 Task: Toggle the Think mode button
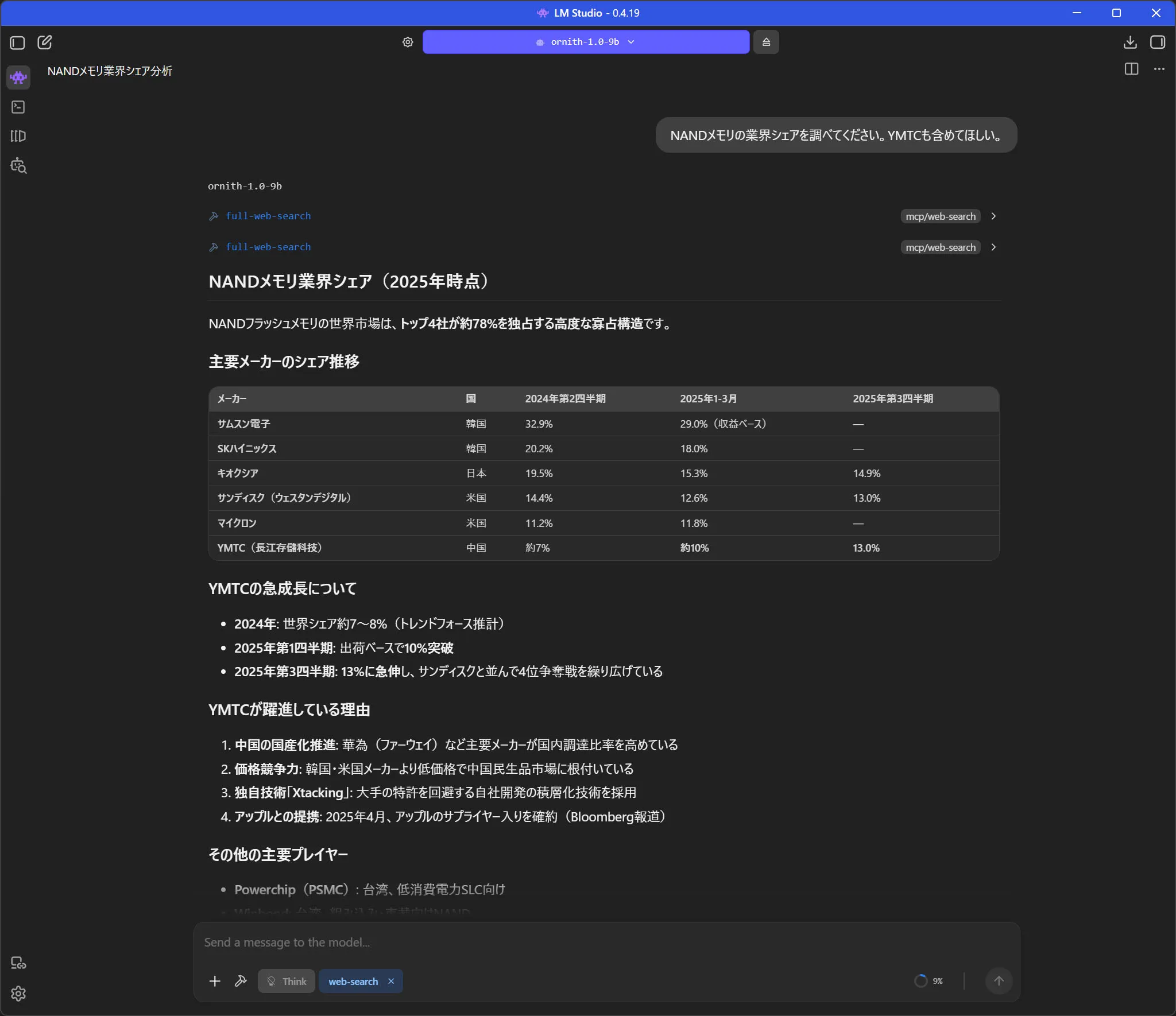(286, 981)
